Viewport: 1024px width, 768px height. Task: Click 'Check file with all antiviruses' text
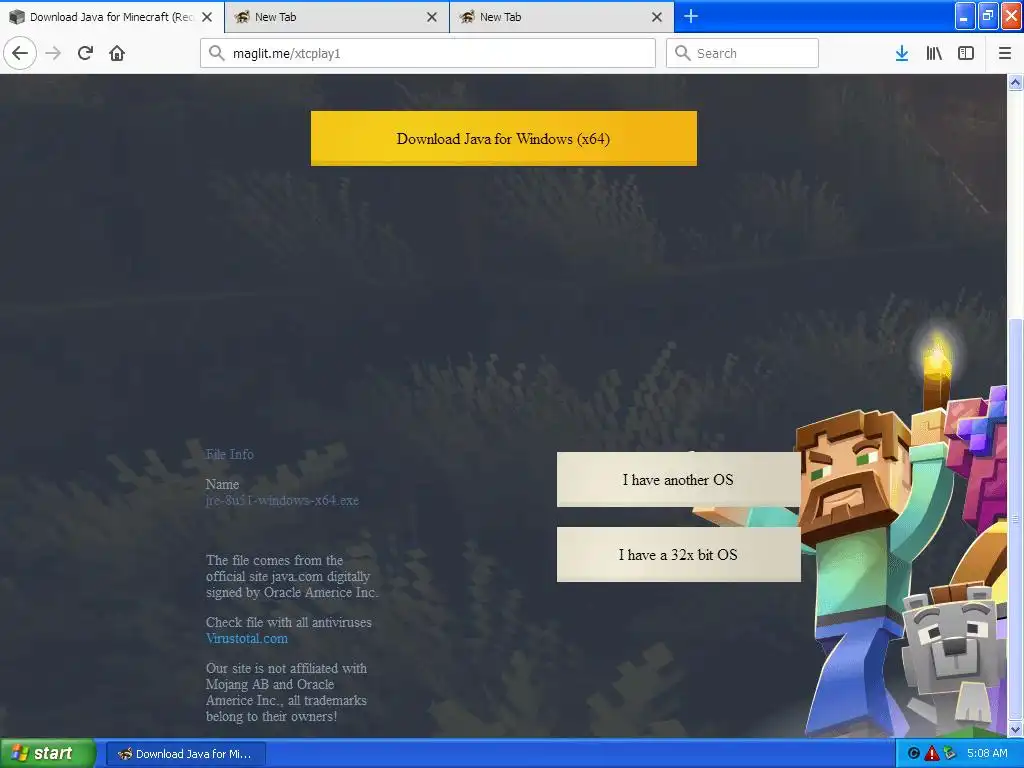[289, 623]
